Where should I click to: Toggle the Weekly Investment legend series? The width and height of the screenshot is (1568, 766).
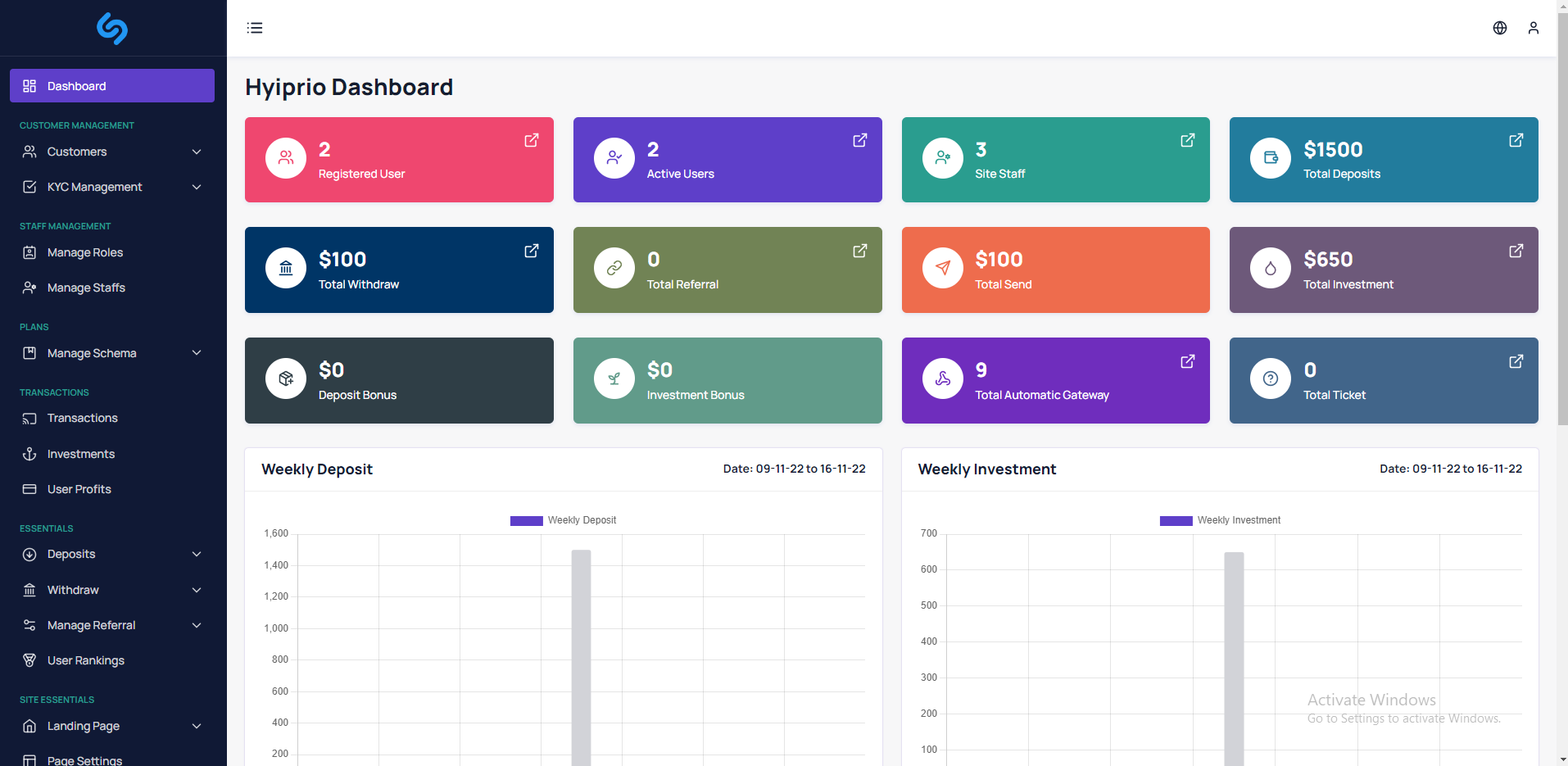click(1220, 520)
